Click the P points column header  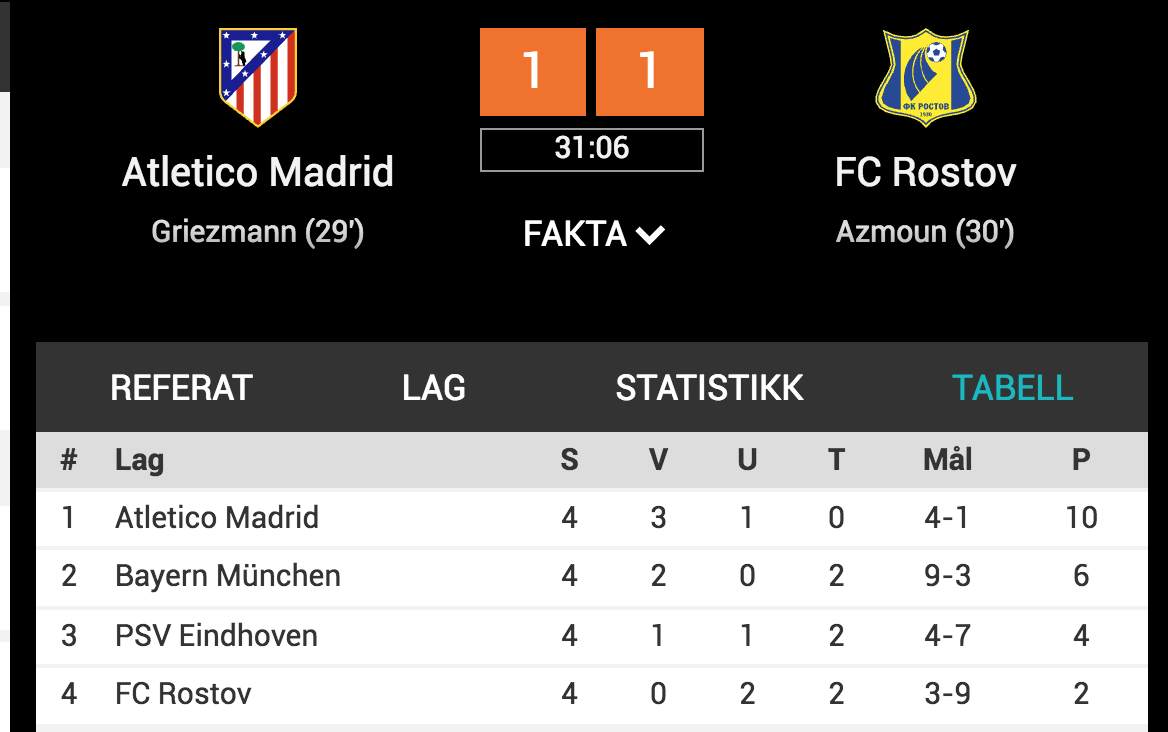(x=1081, y=460)
